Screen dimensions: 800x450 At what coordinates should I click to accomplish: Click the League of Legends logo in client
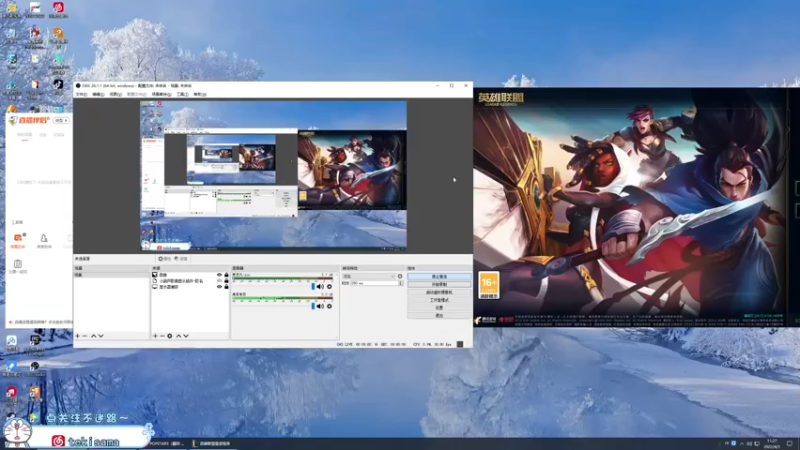point(501,98)
